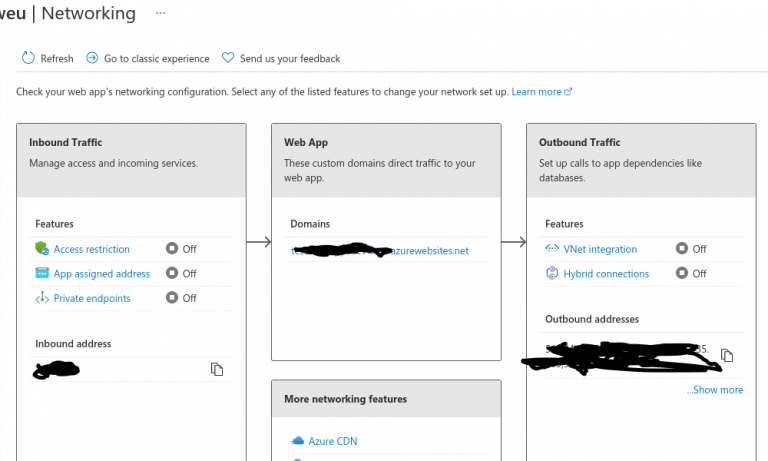Click the VNet integration icon
The height and width of the screenshot is (461, 768).
(552, 249)
